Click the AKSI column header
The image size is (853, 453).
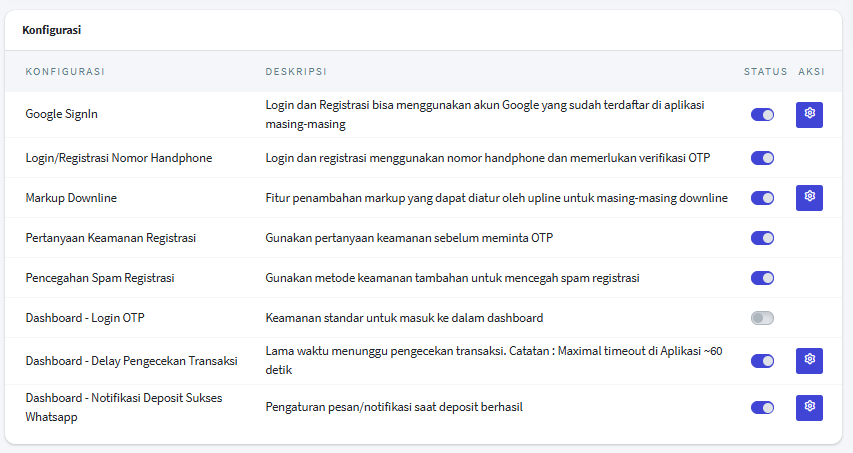[811, 71]
